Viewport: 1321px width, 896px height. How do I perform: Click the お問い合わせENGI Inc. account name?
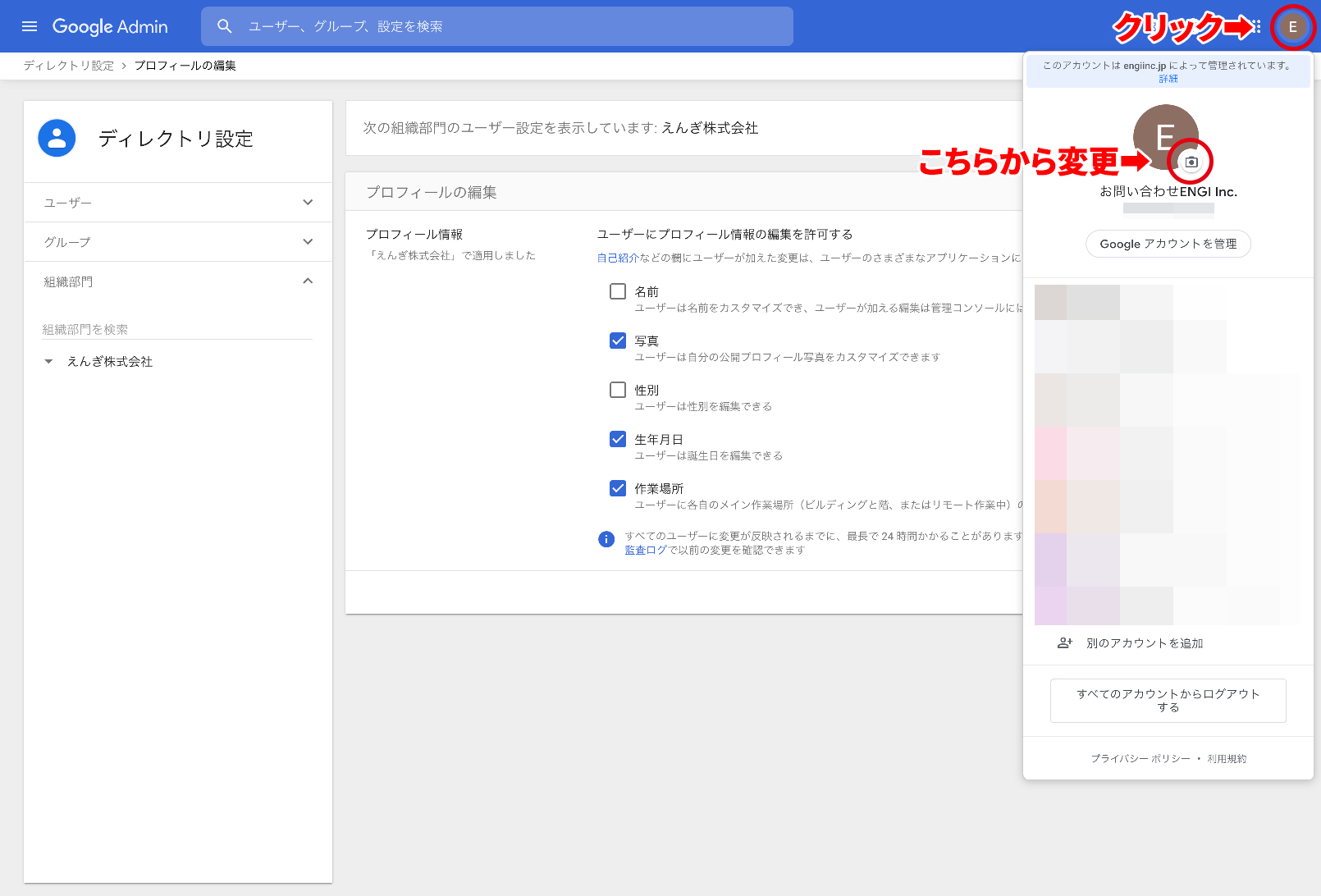tap(1168, 191)
